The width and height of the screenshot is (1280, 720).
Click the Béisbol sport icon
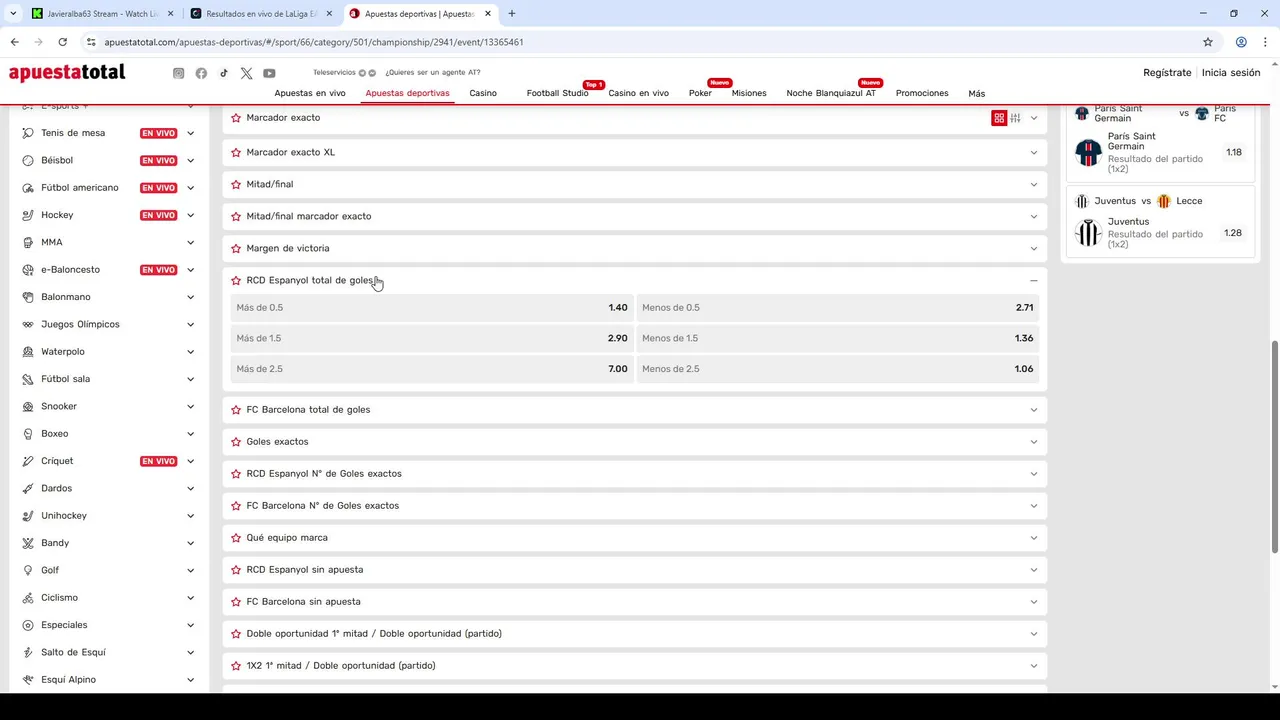click(28, 160)
